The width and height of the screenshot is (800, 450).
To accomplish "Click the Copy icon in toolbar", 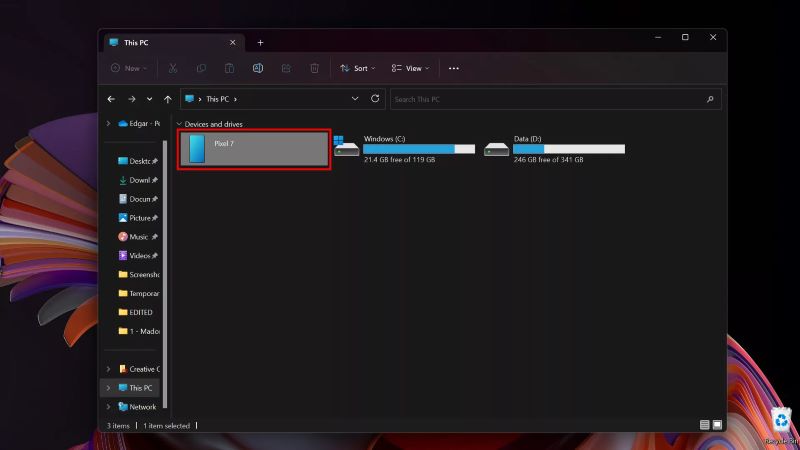I will click(201, 68).
